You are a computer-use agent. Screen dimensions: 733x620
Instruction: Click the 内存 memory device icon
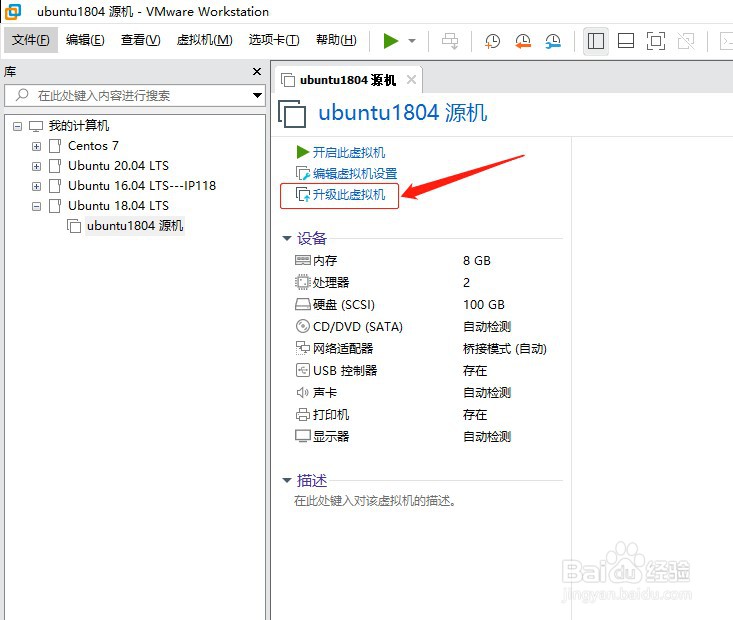303,260
